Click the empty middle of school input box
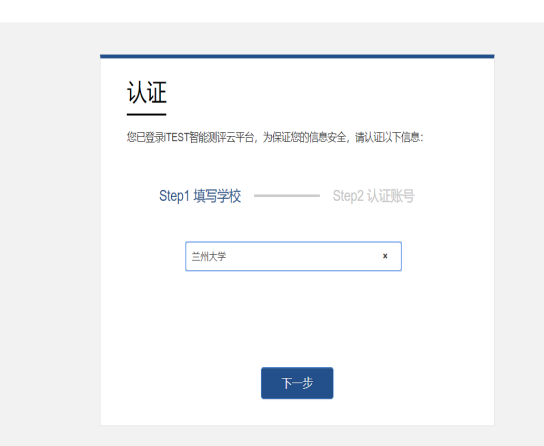The height and width of the screenshot is (446, 544). click(x=302, y=256)
